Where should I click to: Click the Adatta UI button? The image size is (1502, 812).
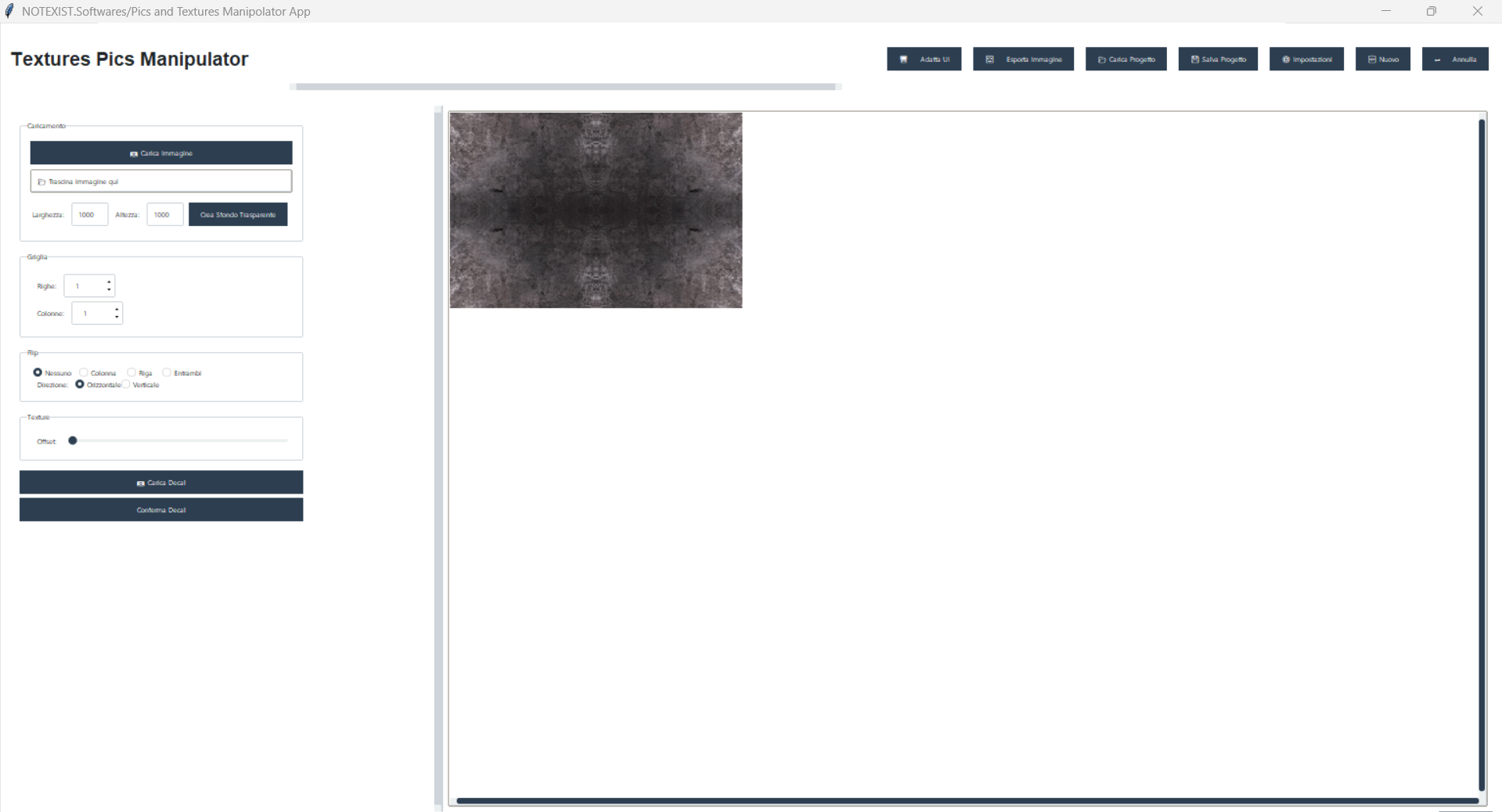(x=924, y=59)
